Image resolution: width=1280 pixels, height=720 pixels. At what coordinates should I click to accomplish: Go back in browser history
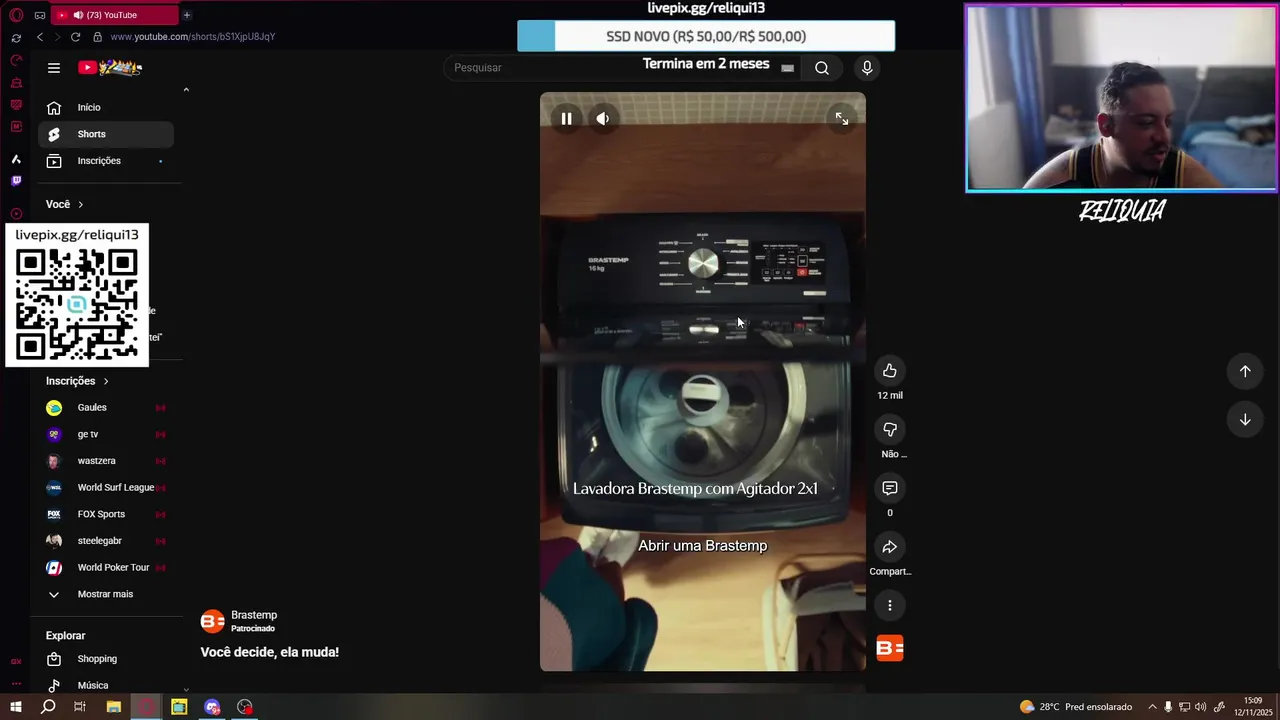(40, 37)
